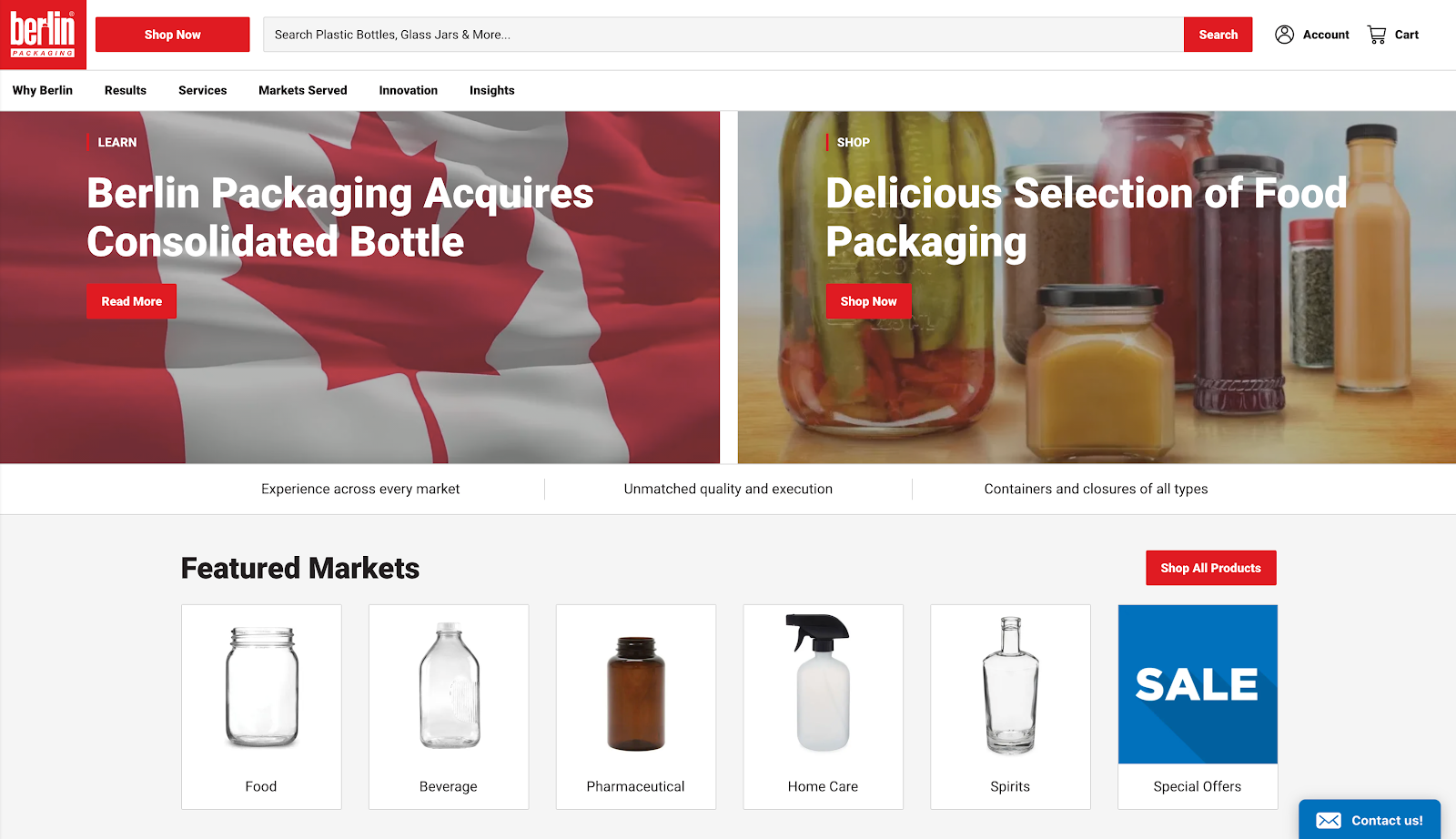
Task: Open the Services menu
Action: [x=202, y=90]
